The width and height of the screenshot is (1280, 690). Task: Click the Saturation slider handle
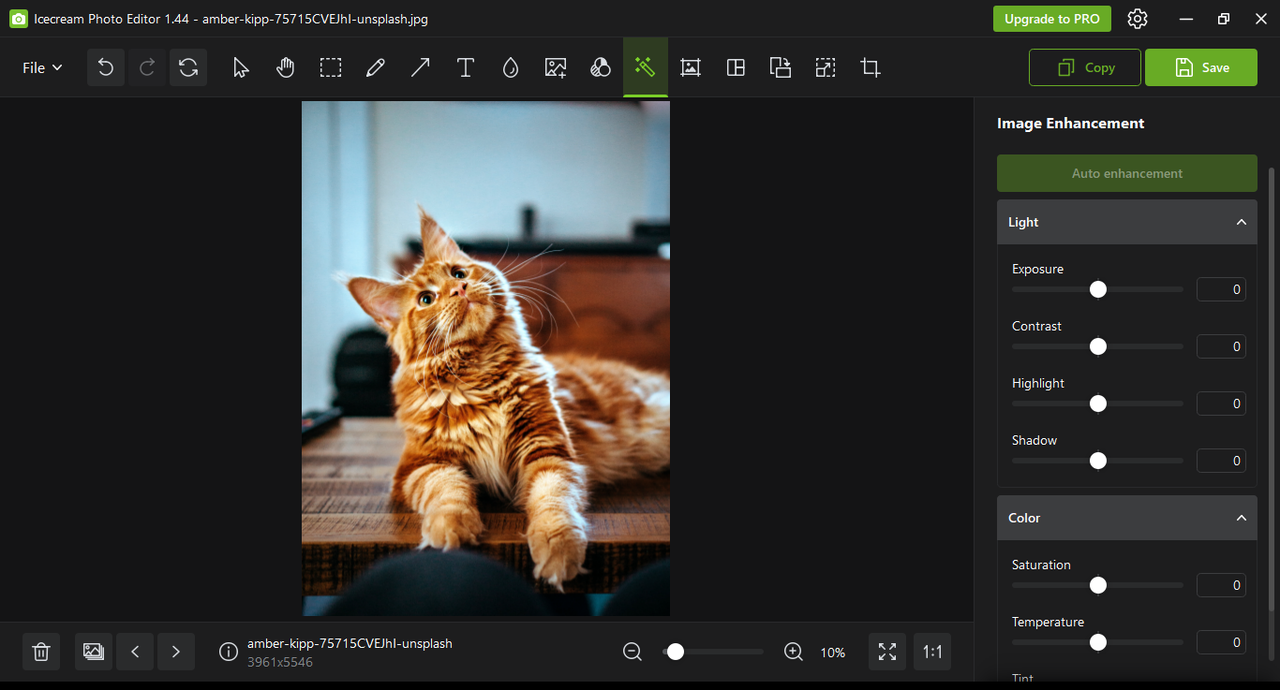[1098, 585]
